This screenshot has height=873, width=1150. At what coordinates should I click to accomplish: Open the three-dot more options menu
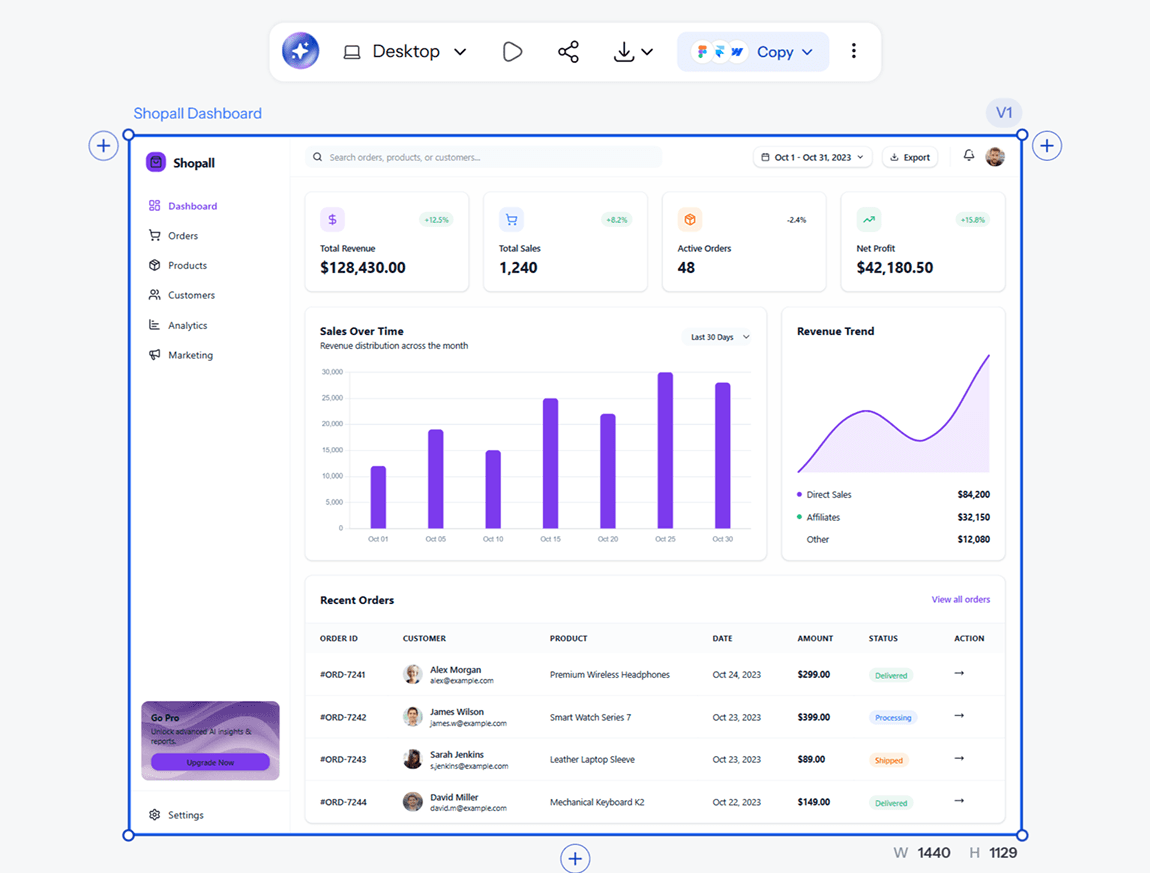click(853, 51)
